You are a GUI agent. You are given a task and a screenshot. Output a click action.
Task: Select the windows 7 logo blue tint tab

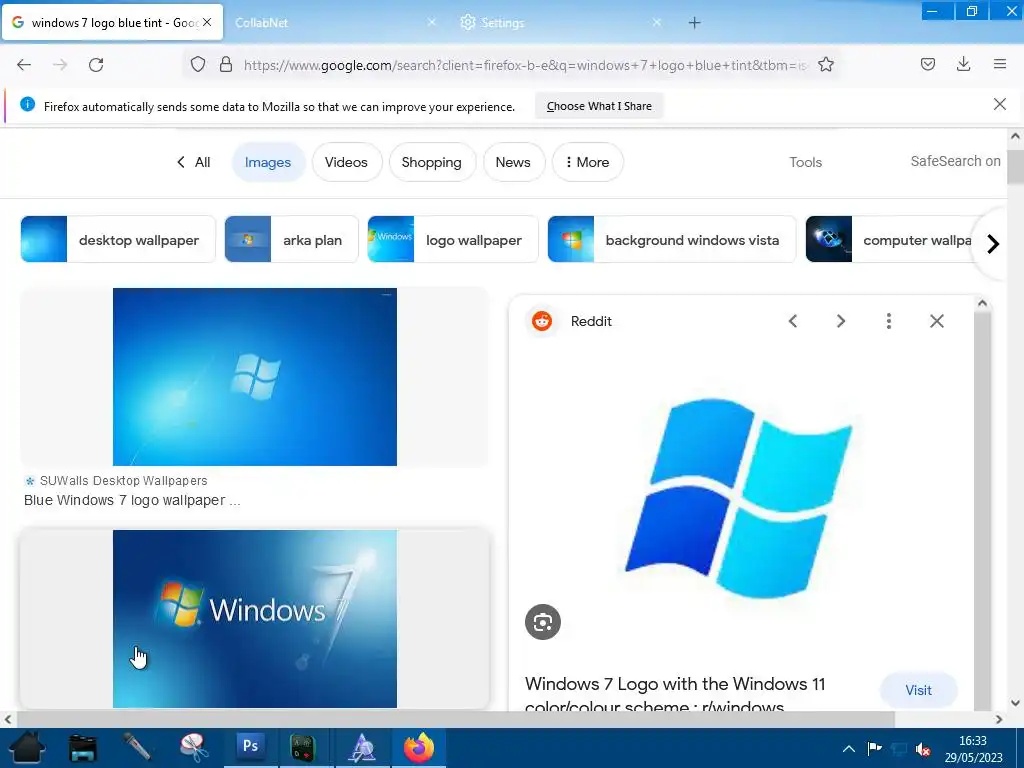pos(111,23)
